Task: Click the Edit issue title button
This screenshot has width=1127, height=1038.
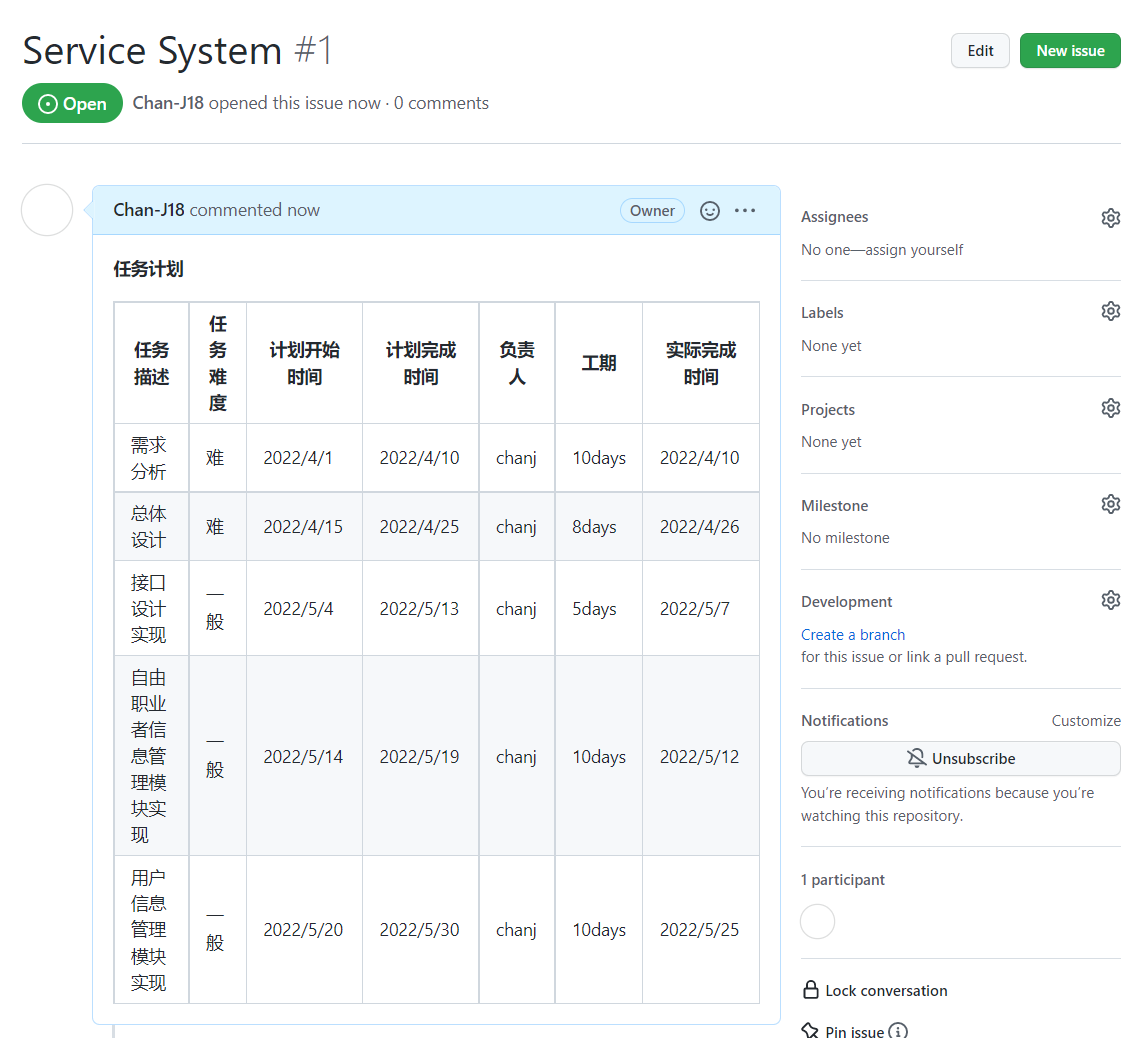Action: pyautogui.click(x=980, y=51)
